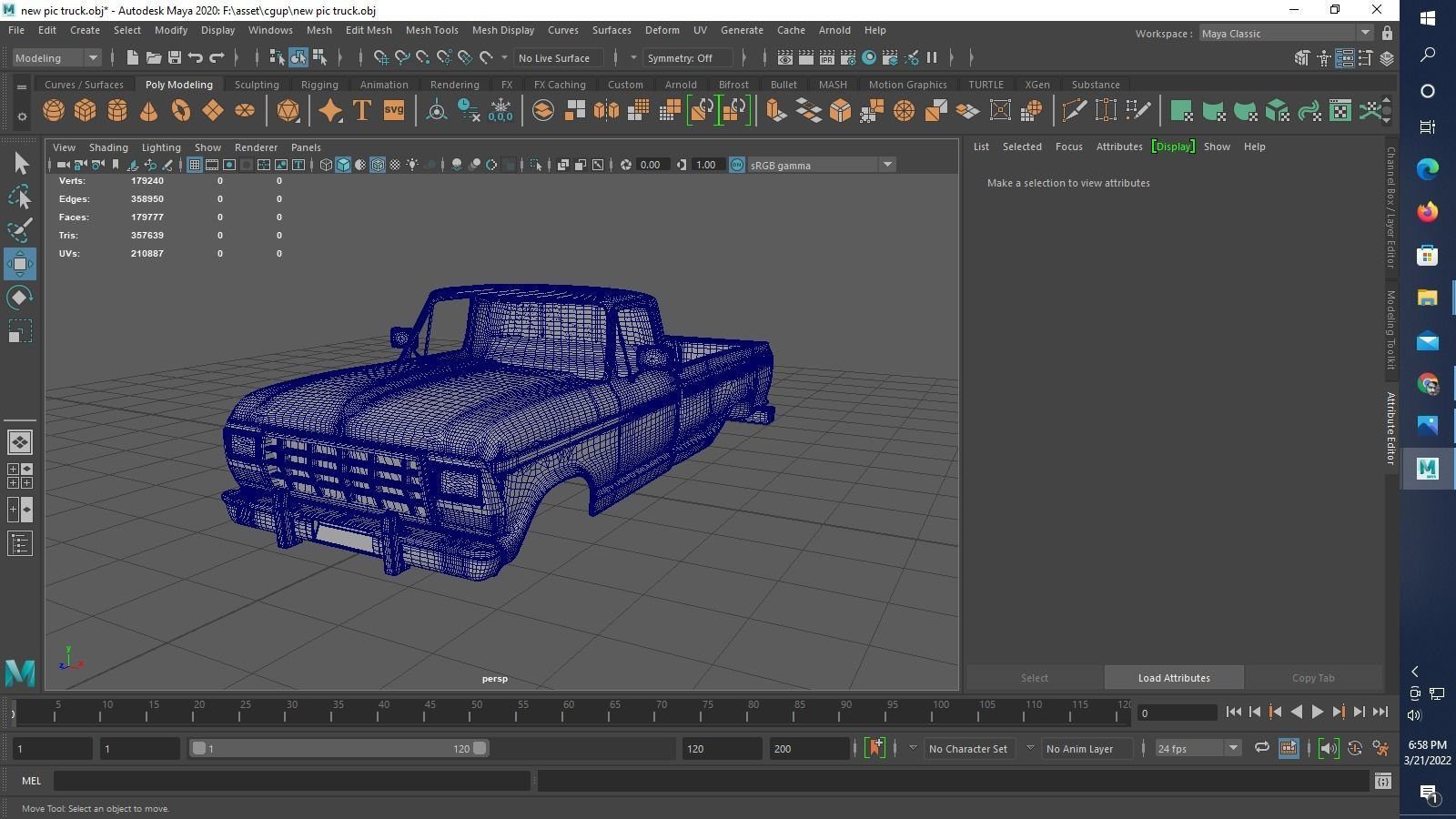Select the Scale tool
Screen dimensions: 1456x819
pyautogui.click(x=19, y=331)
